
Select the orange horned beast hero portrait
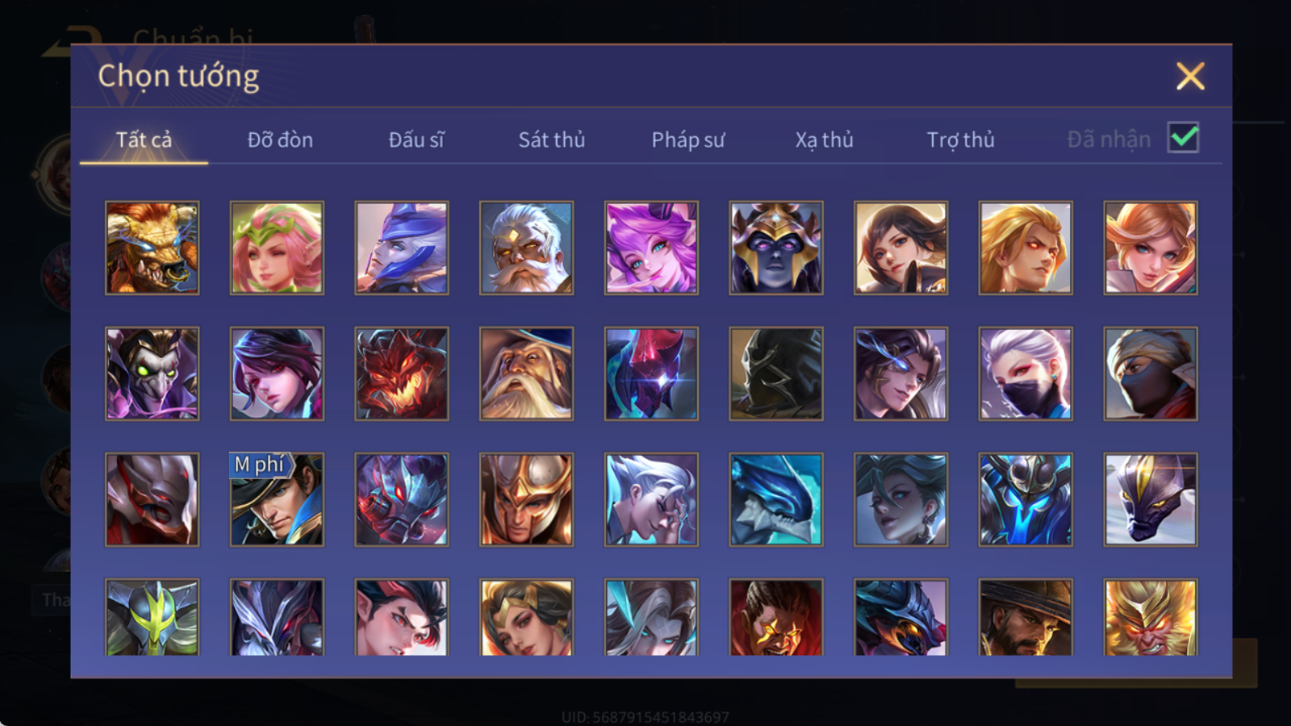[x=152, y=248]
